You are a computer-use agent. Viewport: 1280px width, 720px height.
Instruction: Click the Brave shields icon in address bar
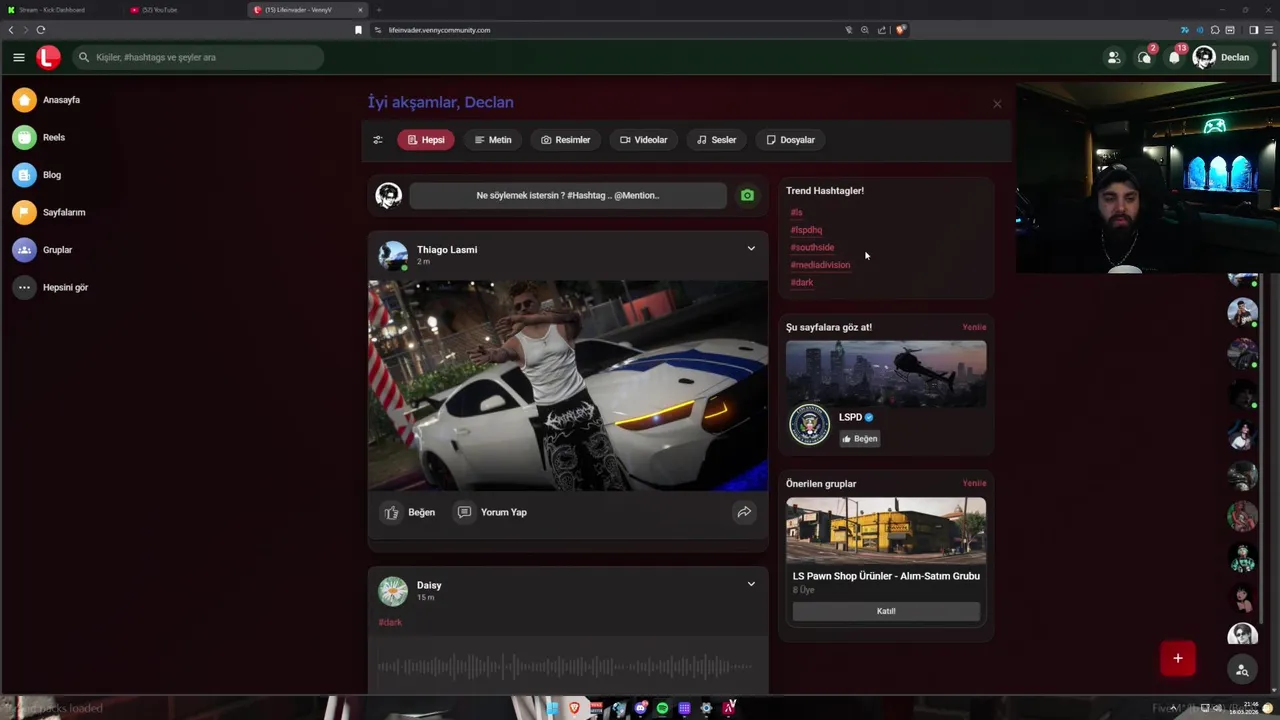(x=900, y=30)
